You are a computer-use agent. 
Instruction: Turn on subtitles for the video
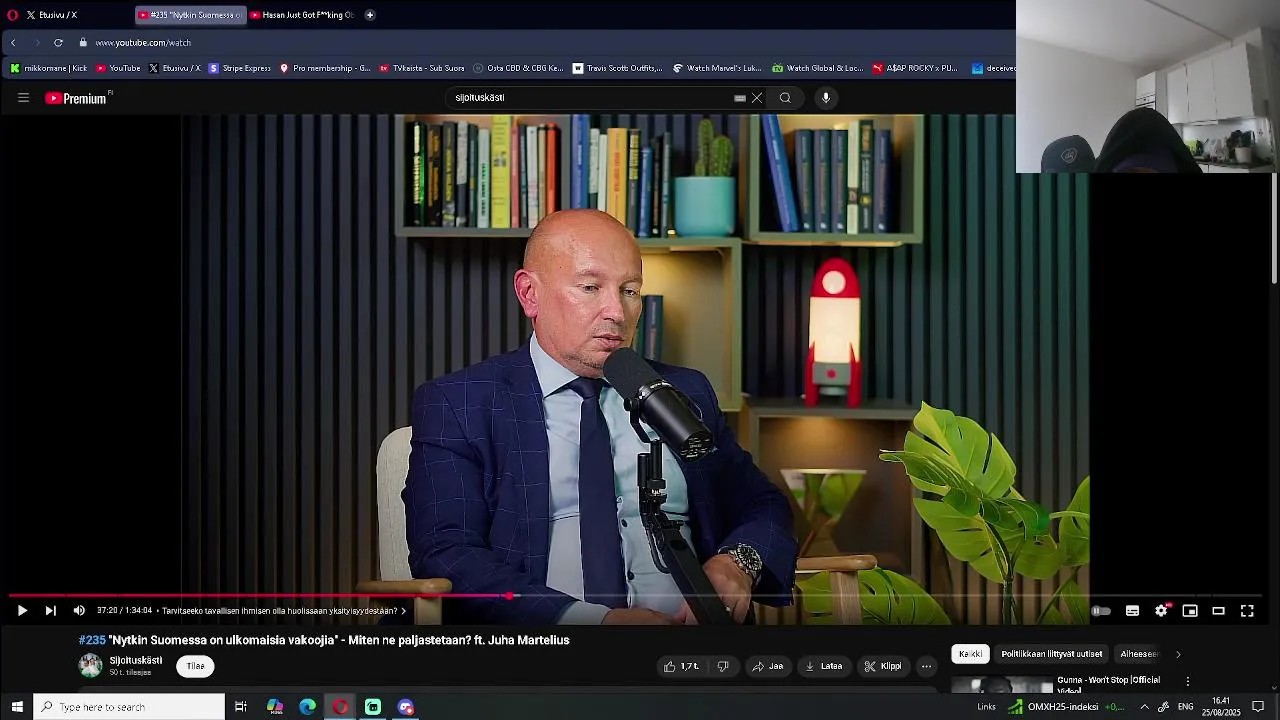pos(1132,611)
